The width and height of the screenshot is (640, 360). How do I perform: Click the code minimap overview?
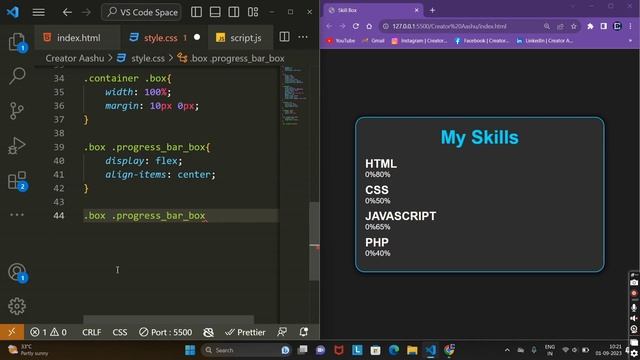coord(294,96)
